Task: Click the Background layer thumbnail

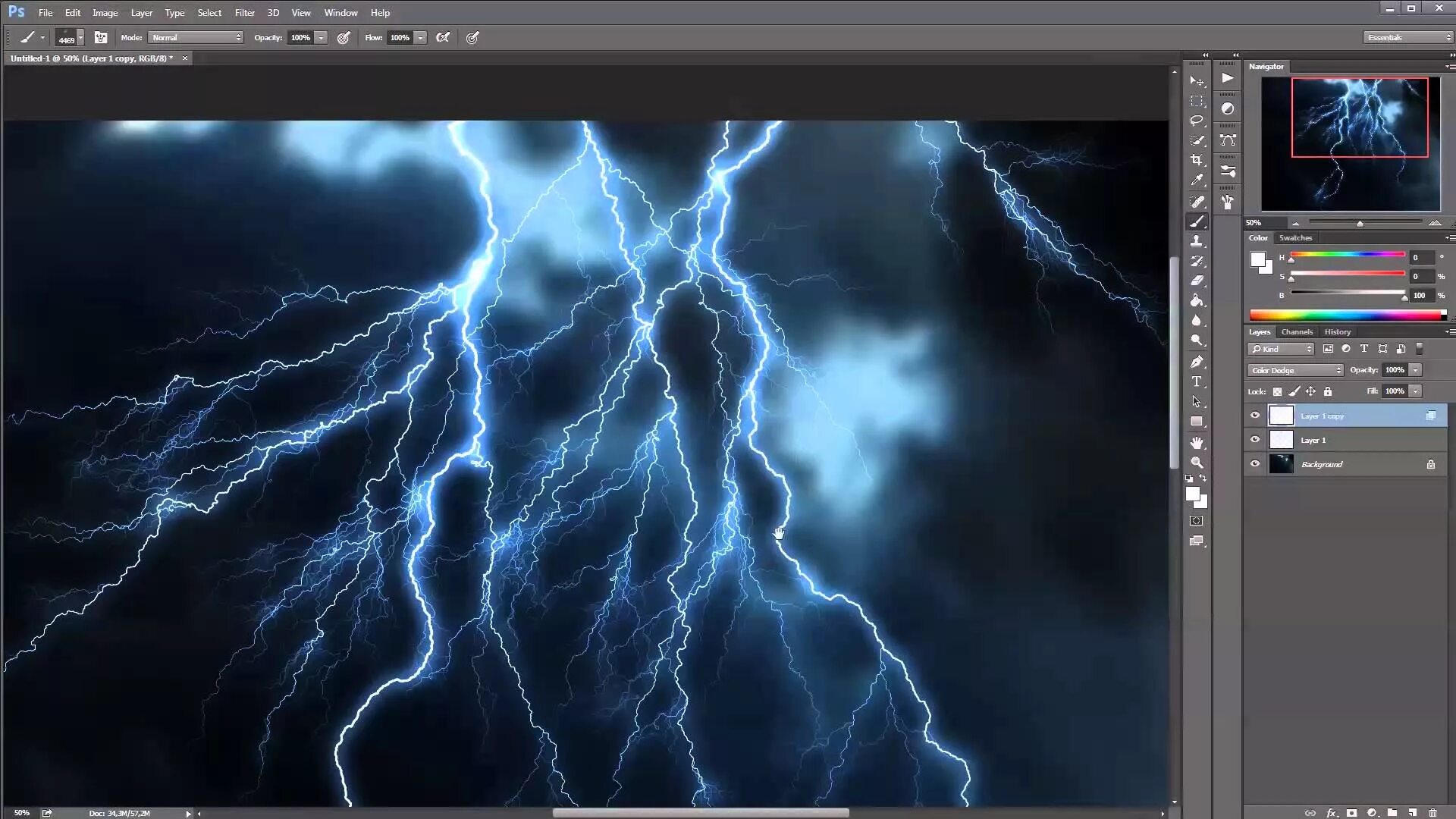Action: tap(1281, 463)
